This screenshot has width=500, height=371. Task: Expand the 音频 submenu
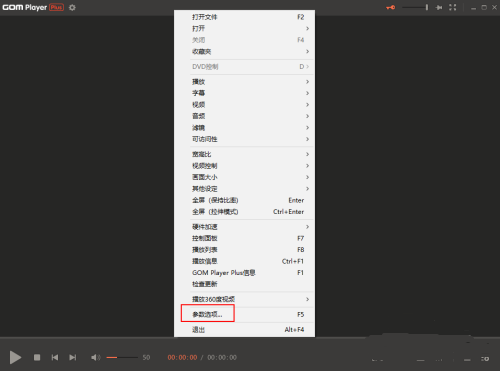[244, 116]
